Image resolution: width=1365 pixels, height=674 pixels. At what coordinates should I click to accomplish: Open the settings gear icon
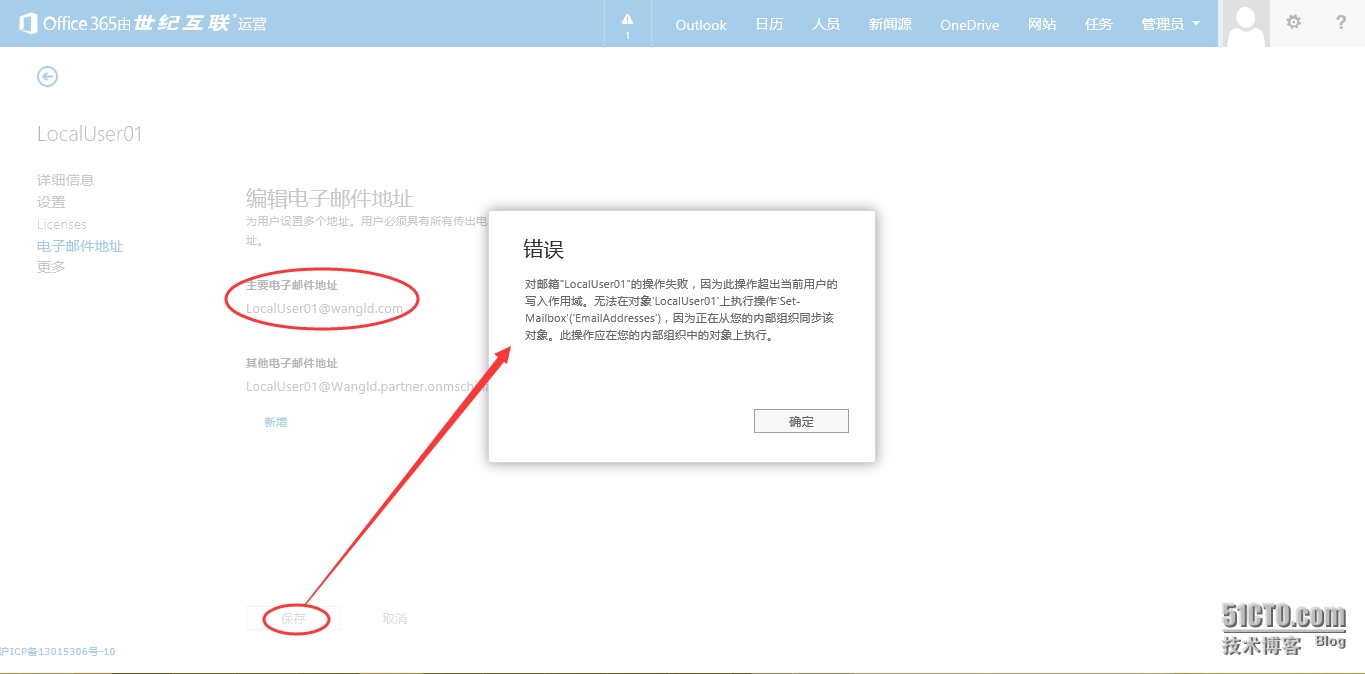1293,22
